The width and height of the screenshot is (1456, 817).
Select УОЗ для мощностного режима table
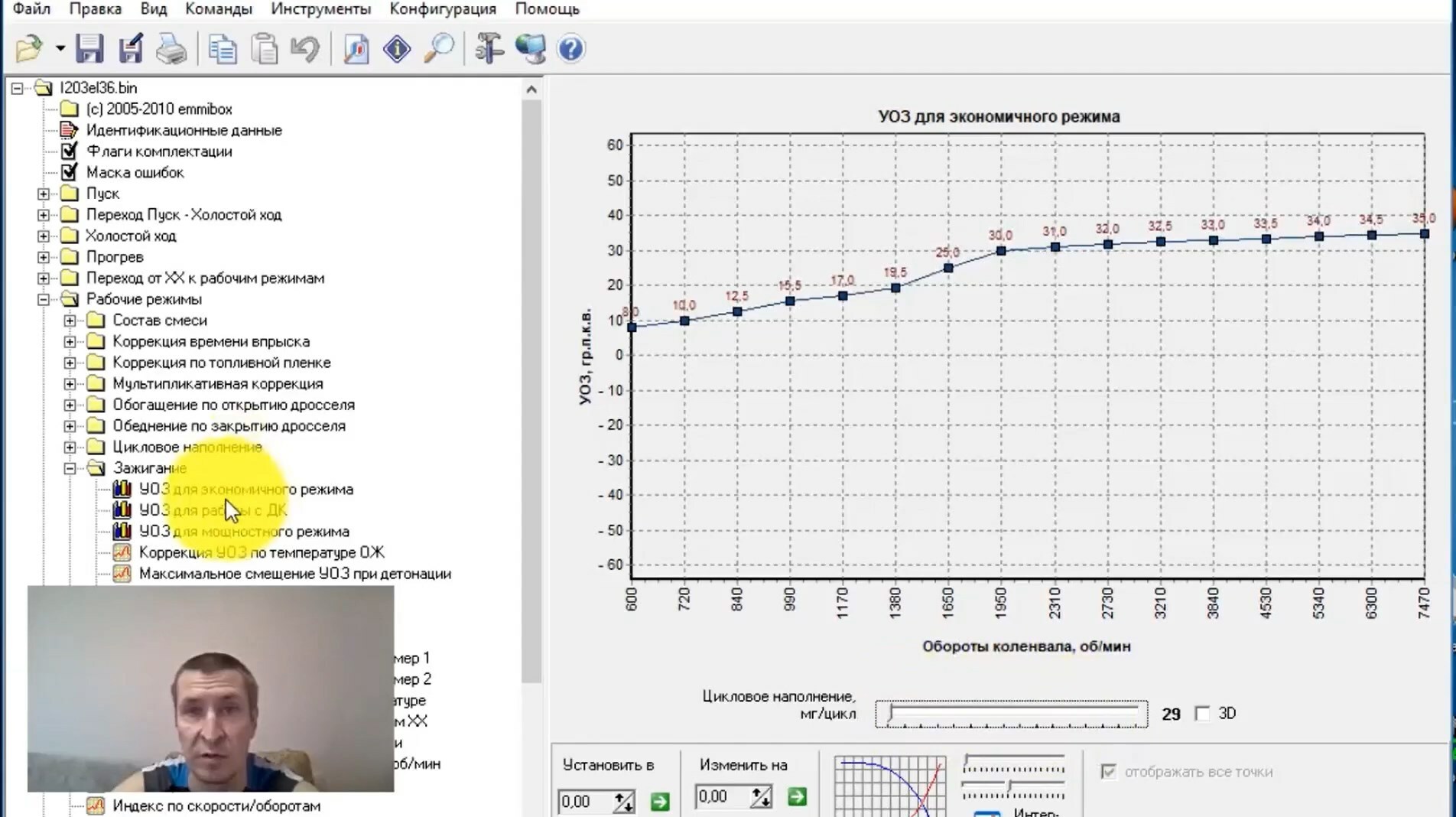(244, 532)
